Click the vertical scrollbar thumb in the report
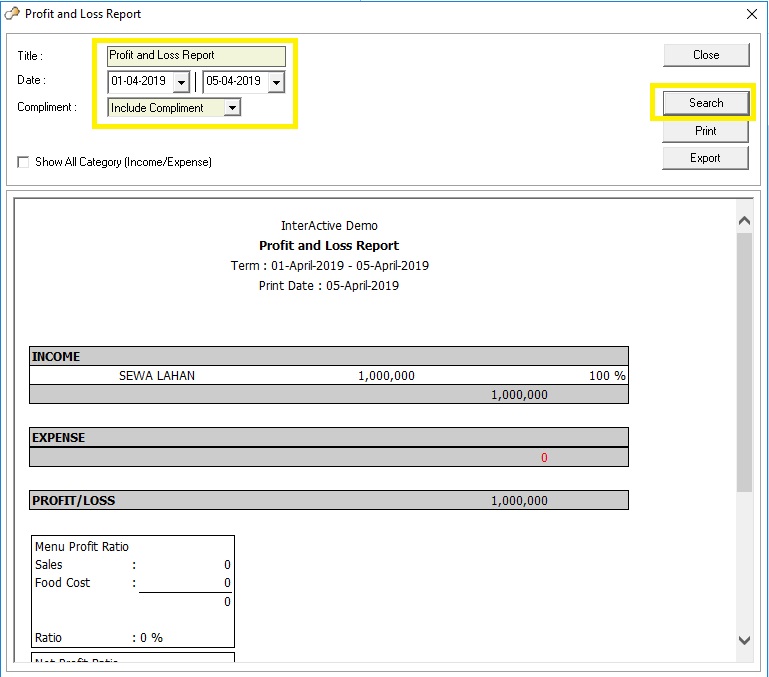Screen dimensions: 769x677 [743, 360]
